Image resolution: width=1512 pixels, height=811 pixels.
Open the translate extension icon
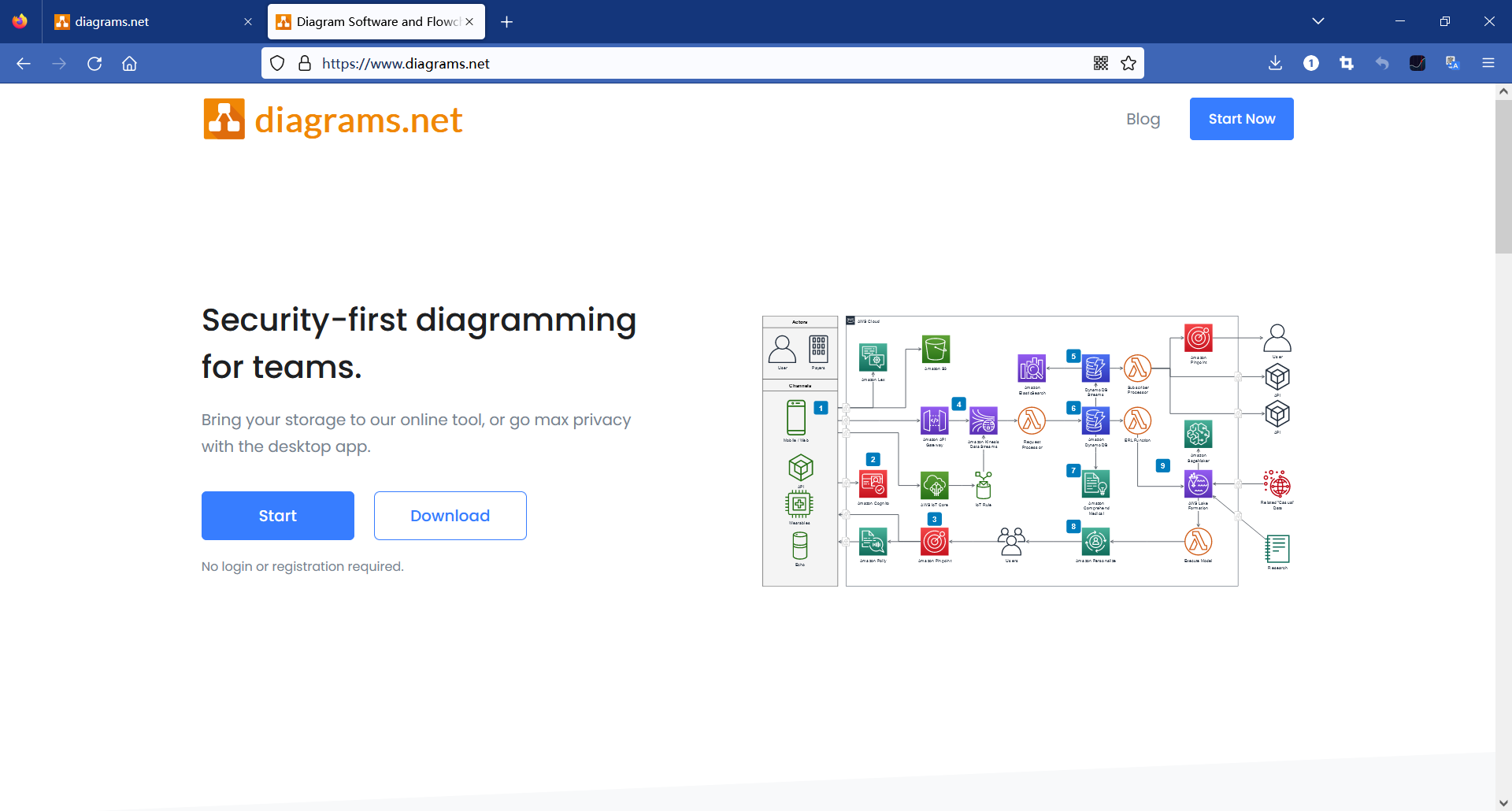1453,64
